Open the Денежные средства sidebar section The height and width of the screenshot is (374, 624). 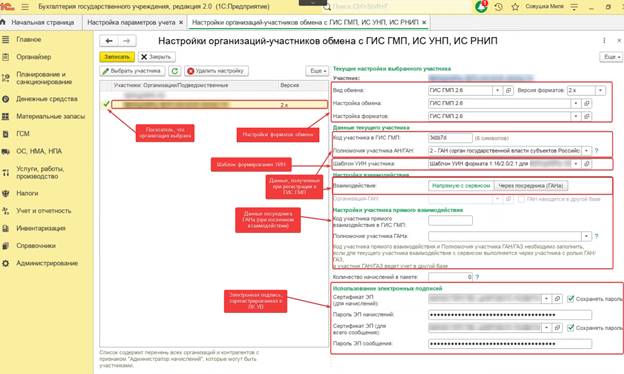click(47, 99)
